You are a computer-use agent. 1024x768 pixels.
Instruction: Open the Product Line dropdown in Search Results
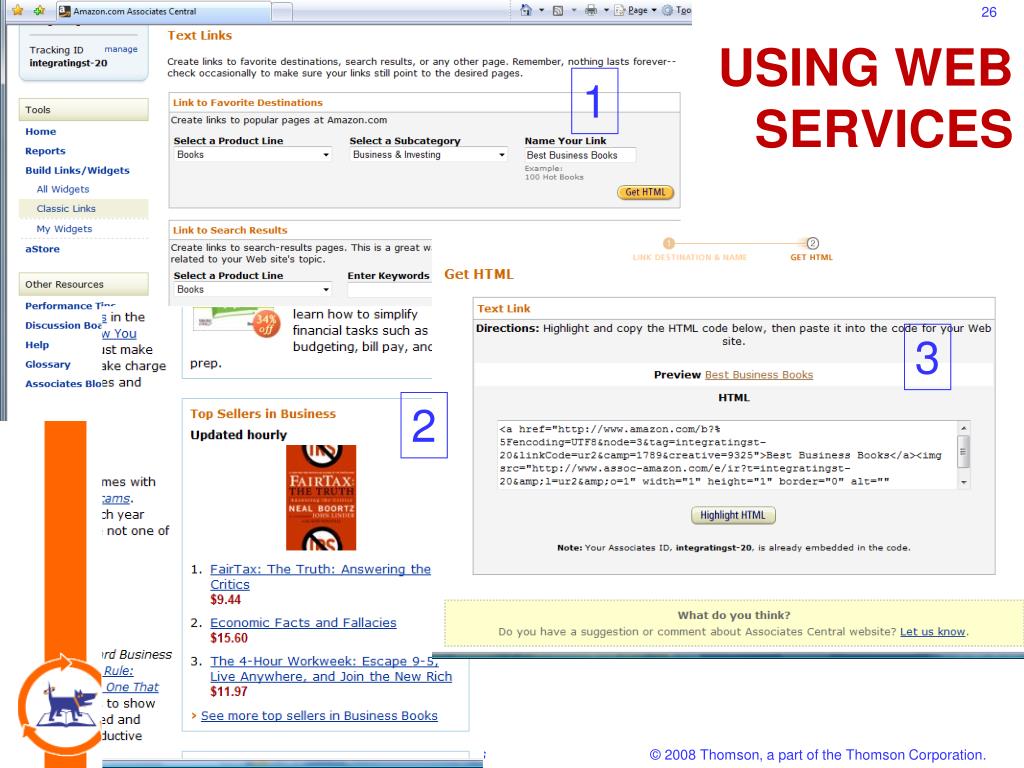(253, 289)
